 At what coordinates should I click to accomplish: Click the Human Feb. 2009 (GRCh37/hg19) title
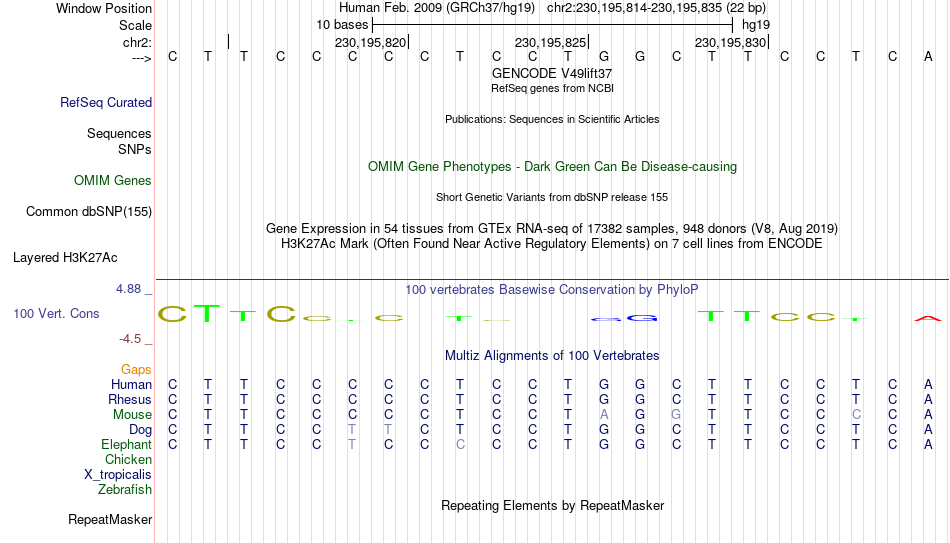[437, 8]
